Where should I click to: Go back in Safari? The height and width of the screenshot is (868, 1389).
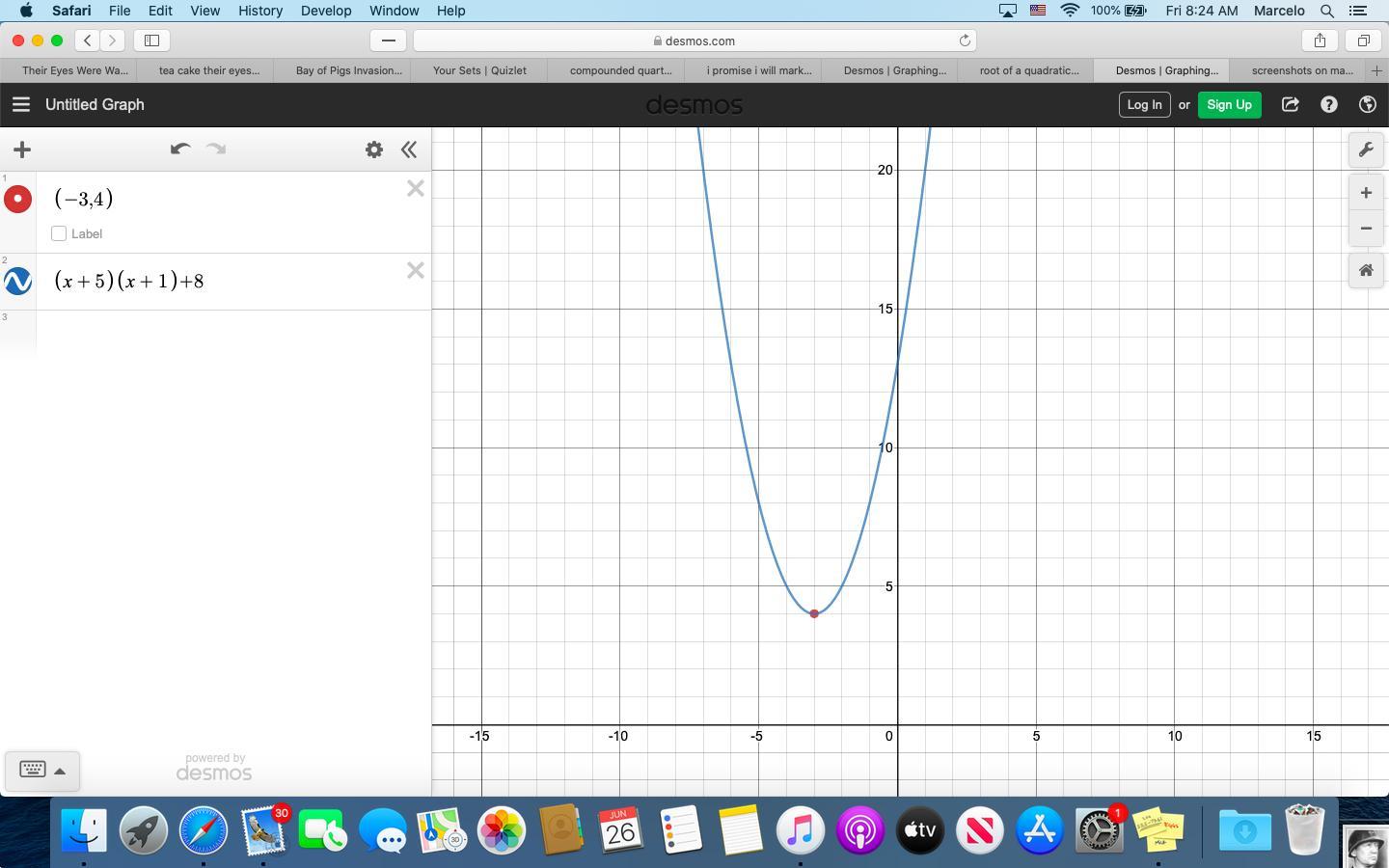point(88,41)
